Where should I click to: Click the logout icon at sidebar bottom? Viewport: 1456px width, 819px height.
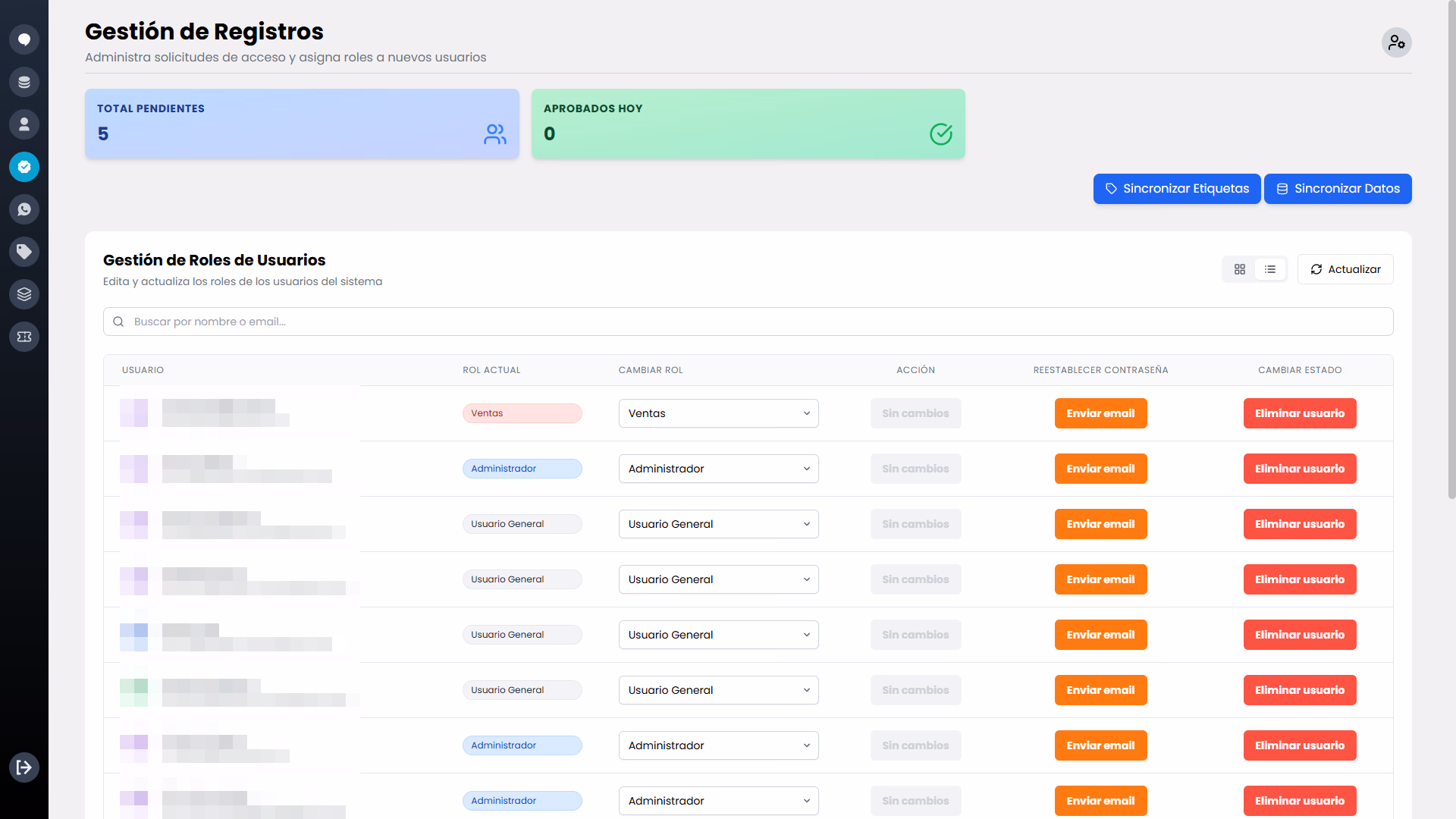pyautogui.click(x=24, y=767)
